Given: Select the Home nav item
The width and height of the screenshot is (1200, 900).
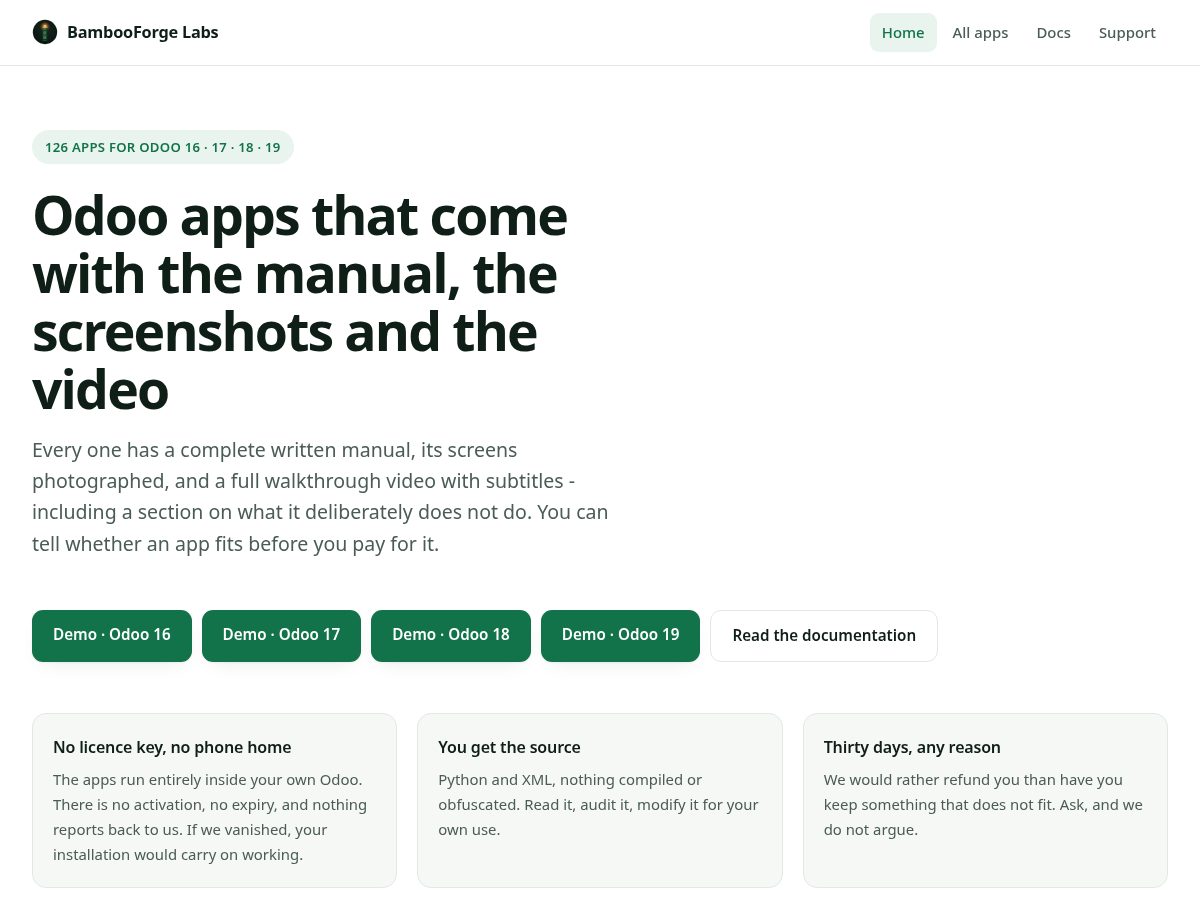Looking at the screenshot, I should (x=903, y=32).
